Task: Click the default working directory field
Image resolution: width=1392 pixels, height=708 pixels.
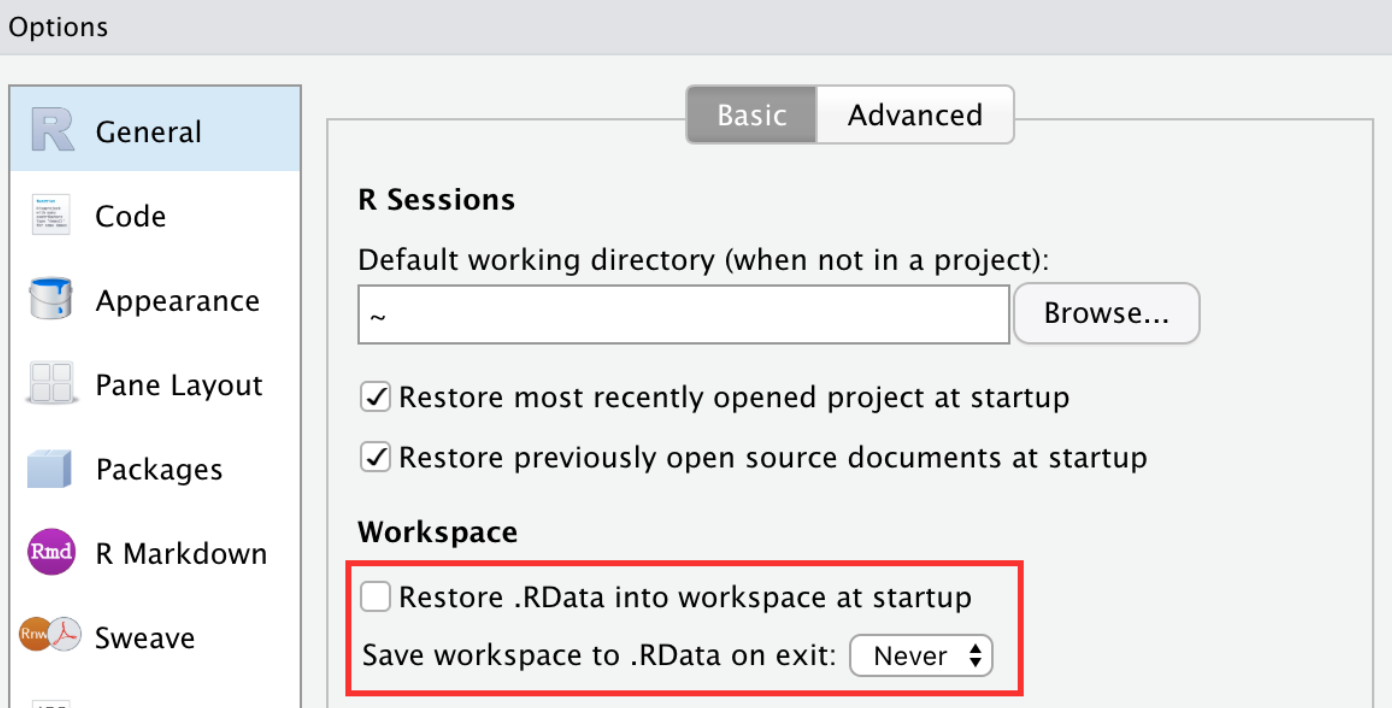Action: (x=684, y=314)
